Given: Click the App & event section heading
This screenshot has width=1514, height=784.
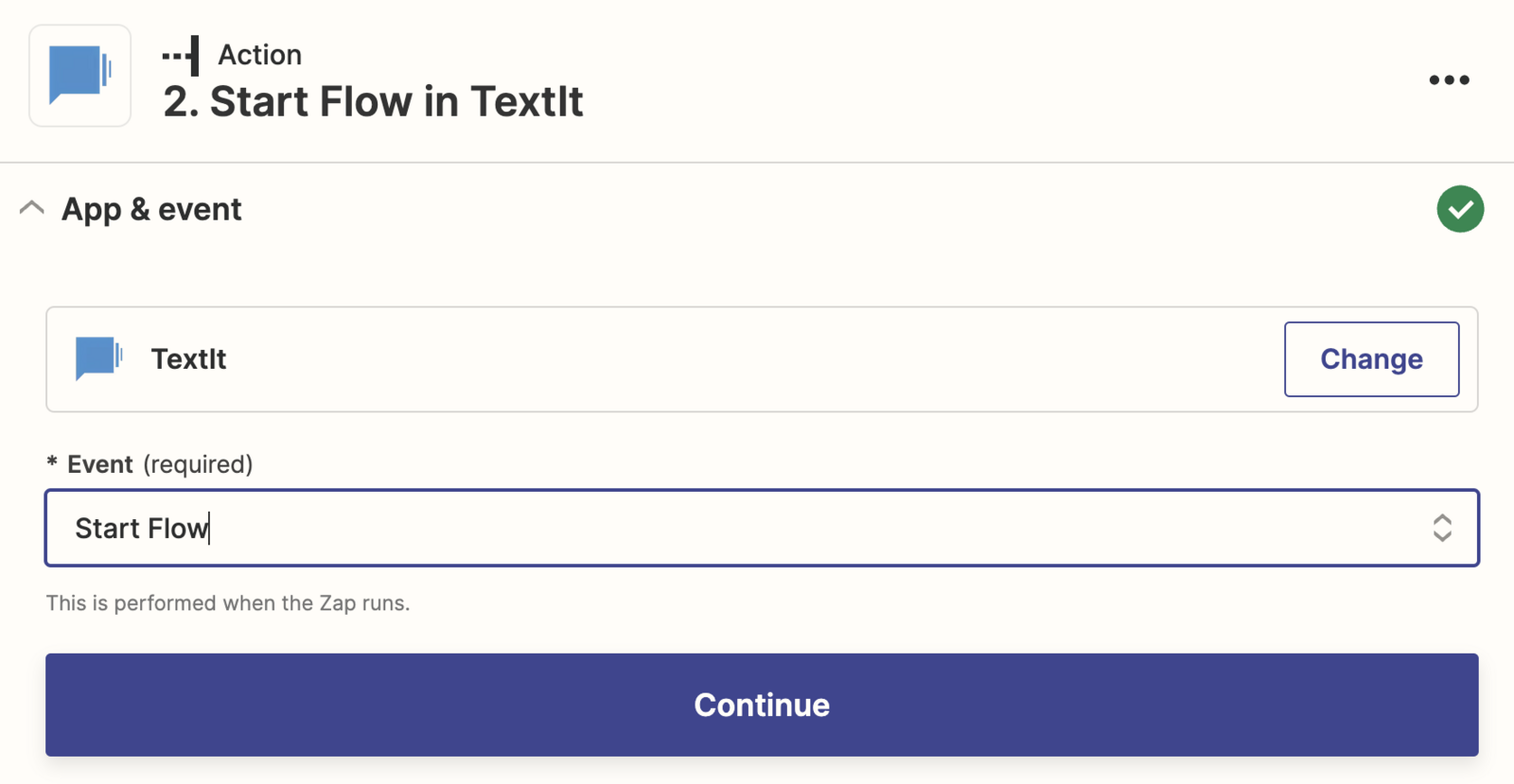Looking at the screenshot, I should [151, 209].
